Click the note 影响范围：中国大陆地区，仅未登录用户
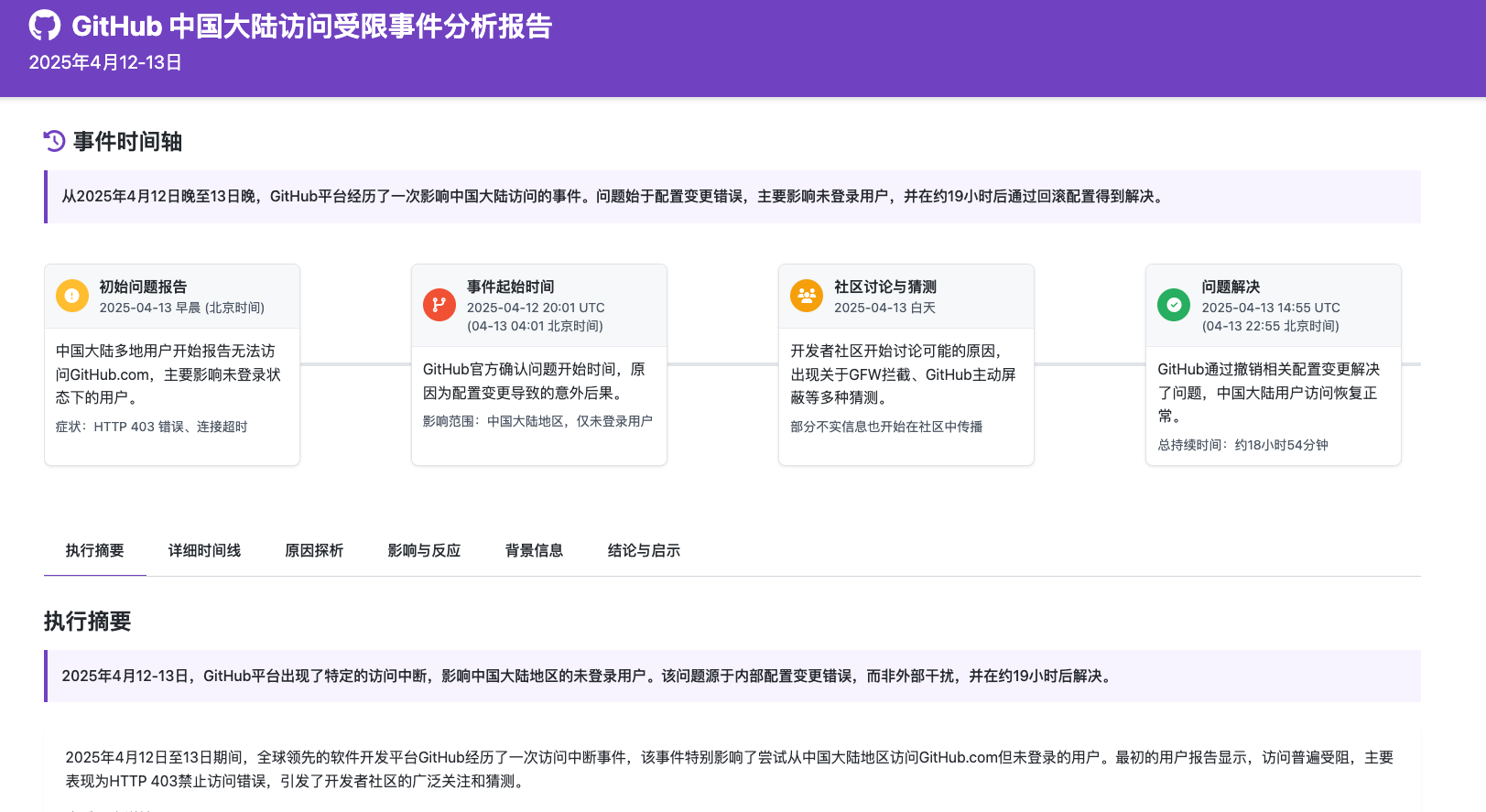This screenshot has height=812, width=1486. coord(538,421)
